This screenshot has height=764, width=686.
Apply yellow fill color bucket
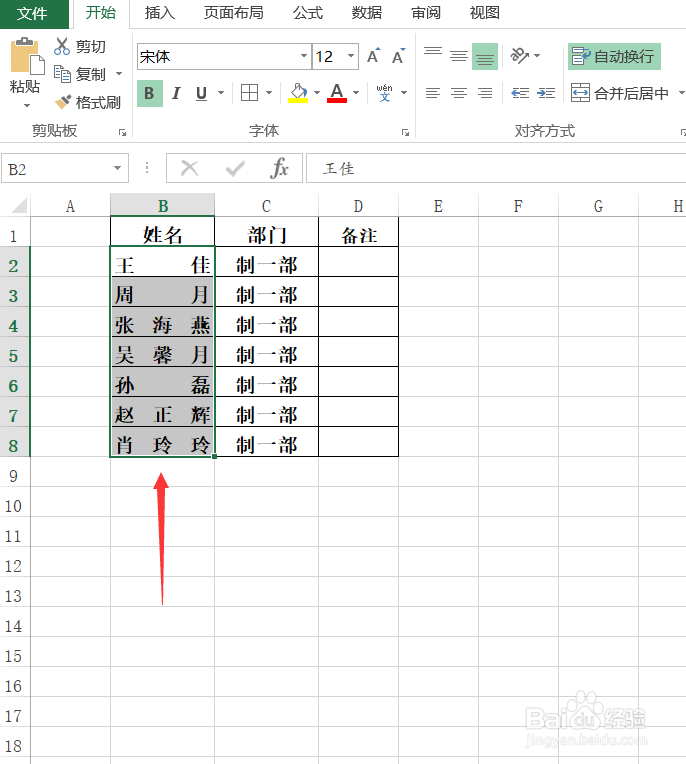point(298,93)
